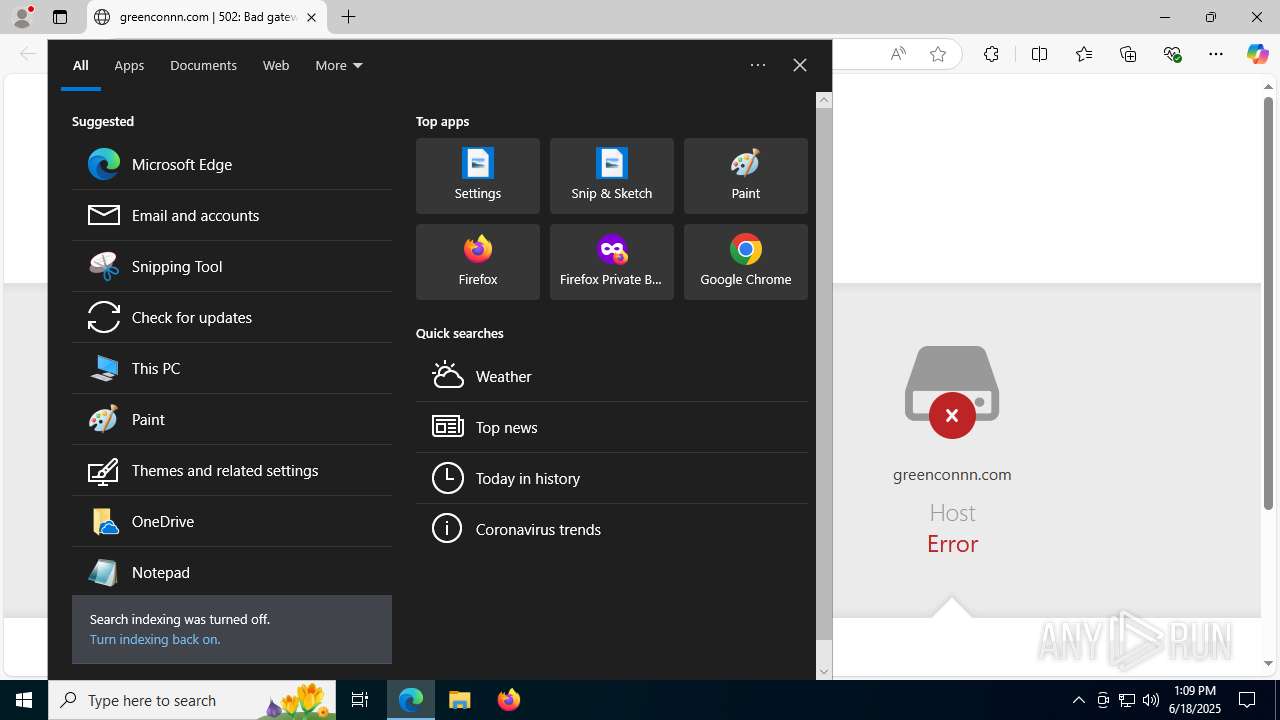Click the Edge Read aloud icon
The height and width of the screenshot is (720, 1280).
tap(898, 54)
